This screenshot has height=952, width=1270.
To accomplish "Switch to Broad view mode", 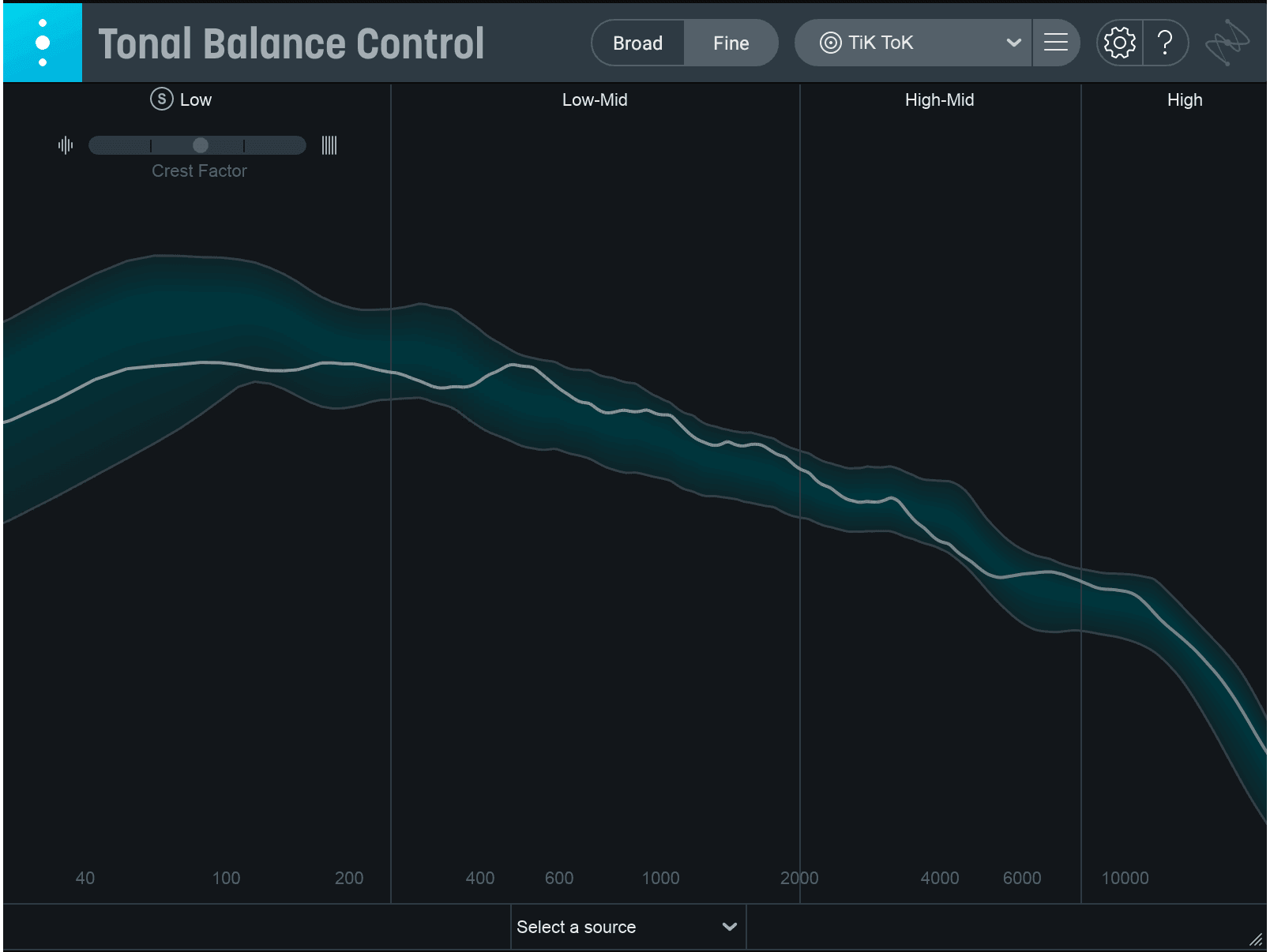I will click(637, 43).
